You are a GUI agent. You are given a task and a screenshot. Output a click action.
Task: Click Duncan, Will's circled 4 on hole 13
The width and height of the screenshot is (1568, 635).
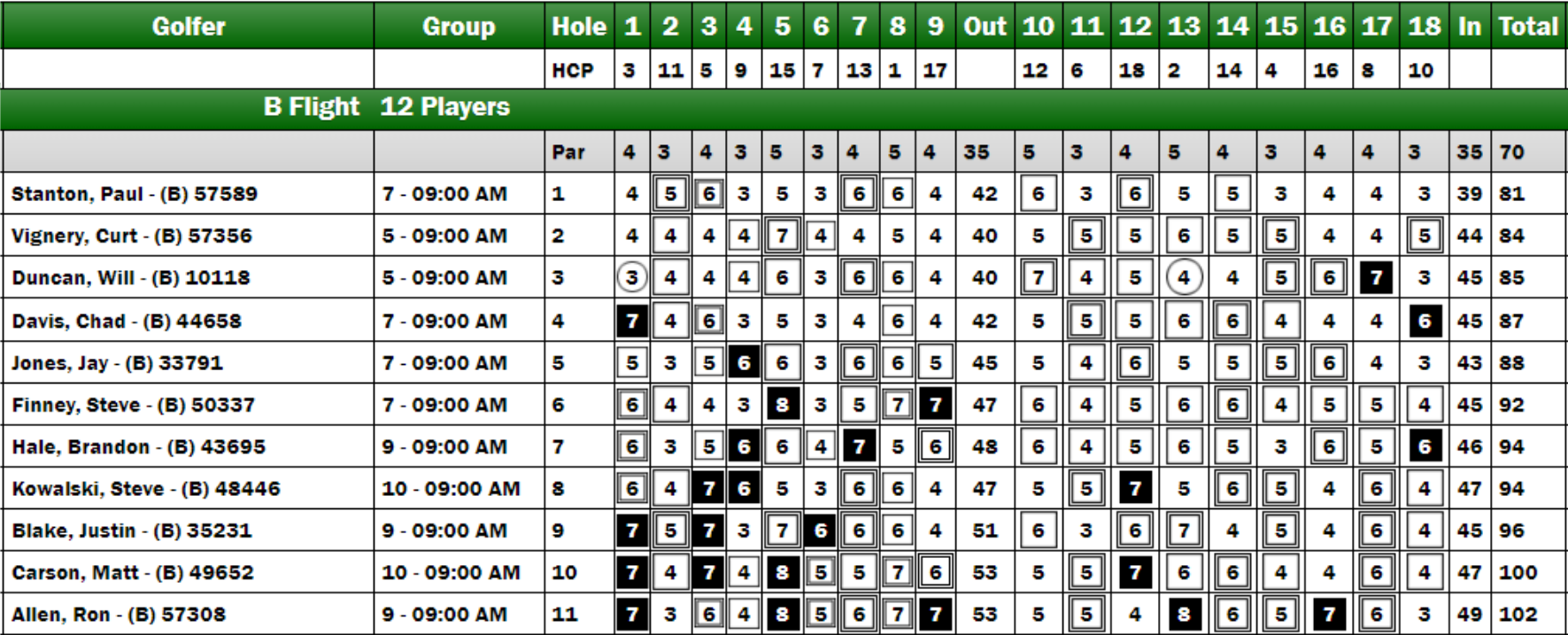pos(1184,278)
